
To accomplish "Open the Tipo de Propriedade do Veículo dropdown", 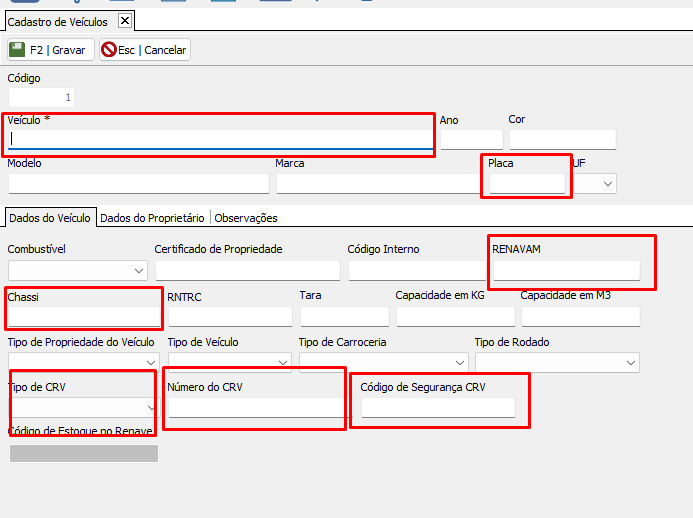I will pyautogui.click(x=84, y=362).
